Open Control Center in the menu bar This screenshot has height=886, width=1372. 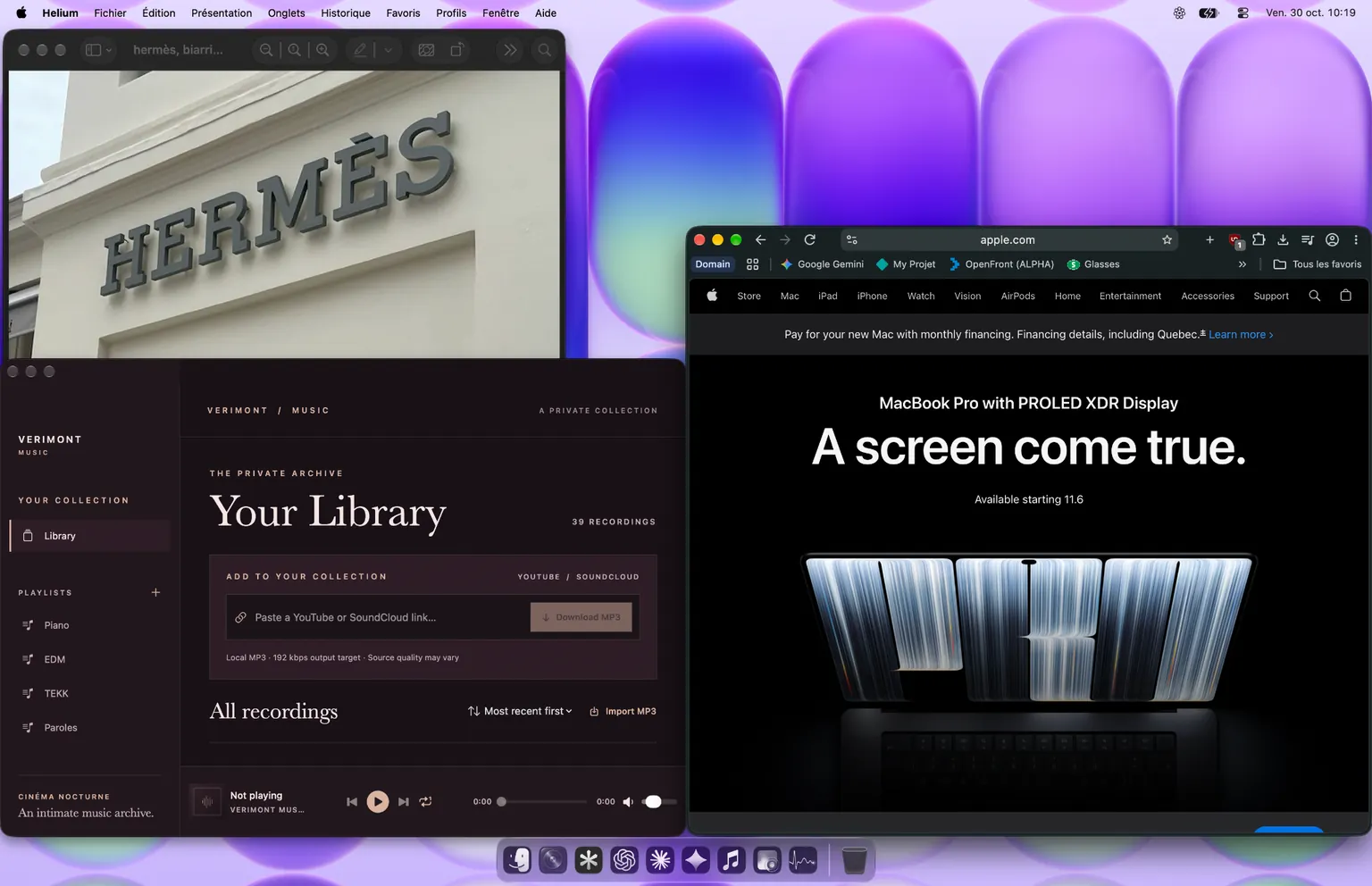(1242, 13)
